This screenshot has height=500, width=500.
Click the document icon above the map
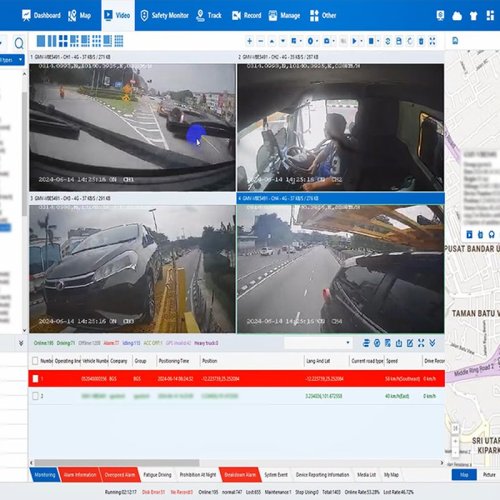coord(455,41)
